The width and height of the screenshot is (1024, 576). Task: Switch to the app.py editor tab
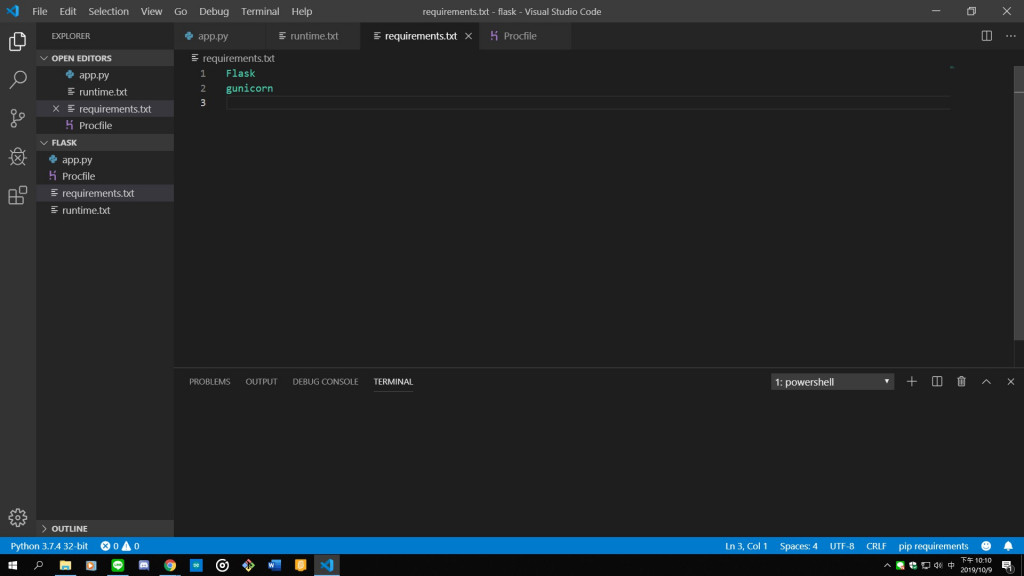click(x=220, y=36)
